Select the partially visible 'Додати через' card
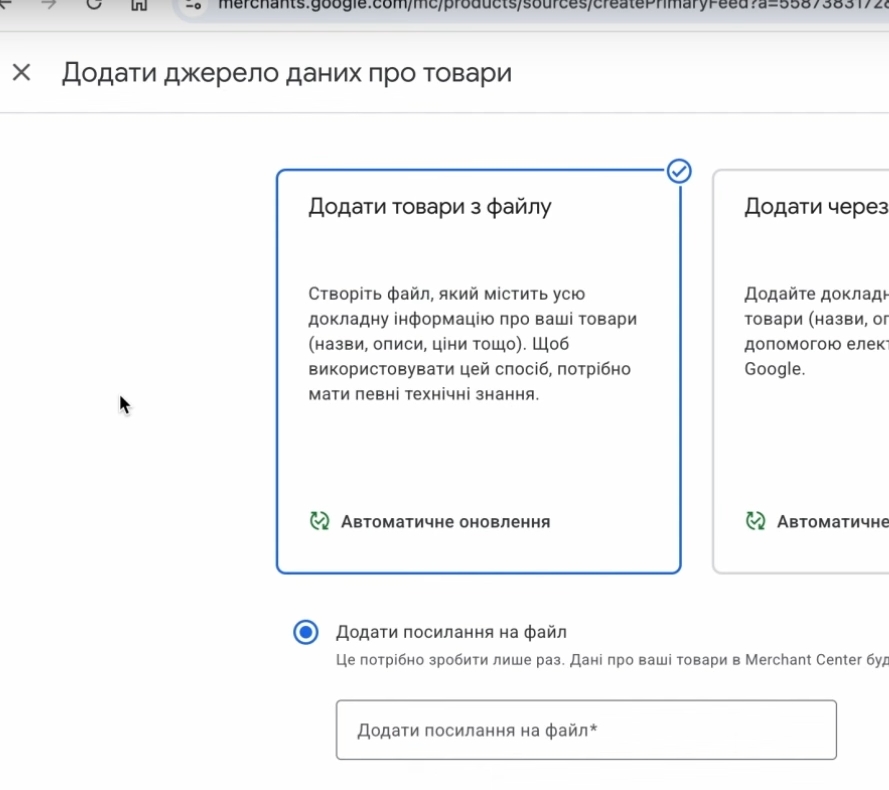This screenshot has width=889, height=790. 800,371
